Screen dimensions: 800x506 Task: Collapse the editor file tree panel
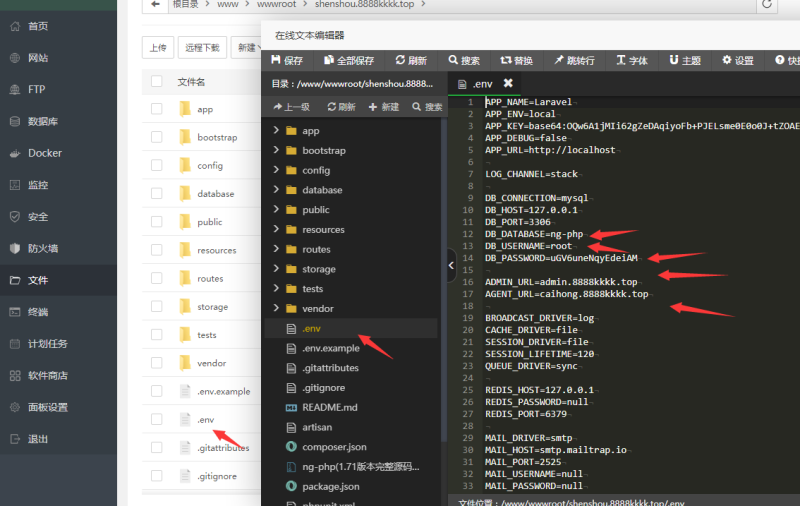(451, 265)
